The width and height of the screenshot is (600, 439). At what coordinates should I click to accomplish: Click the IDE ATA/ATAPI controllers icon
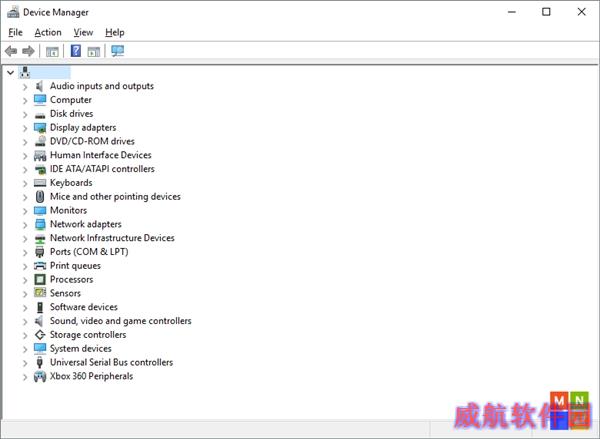pyautogui.click(x=40, y=169)
